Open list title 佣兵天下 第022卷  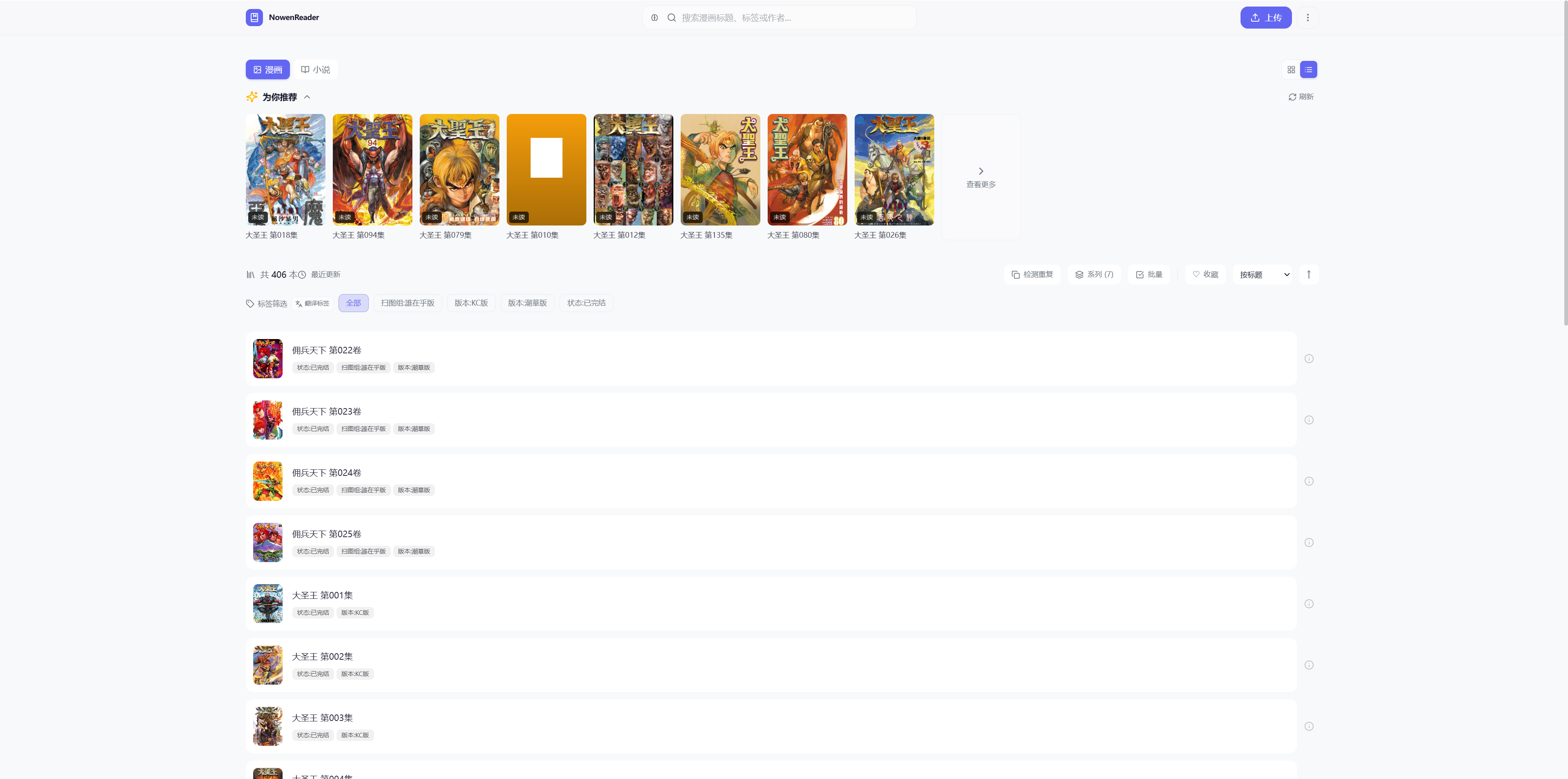pos(327,350)
